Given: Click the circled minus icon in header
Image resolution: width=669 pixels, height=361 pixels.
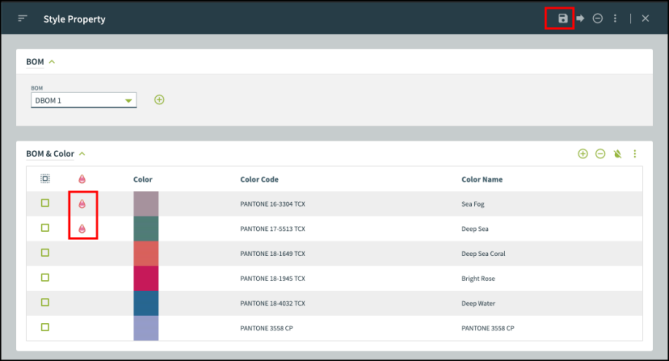Looking at the screenshot, I should 598,18.
